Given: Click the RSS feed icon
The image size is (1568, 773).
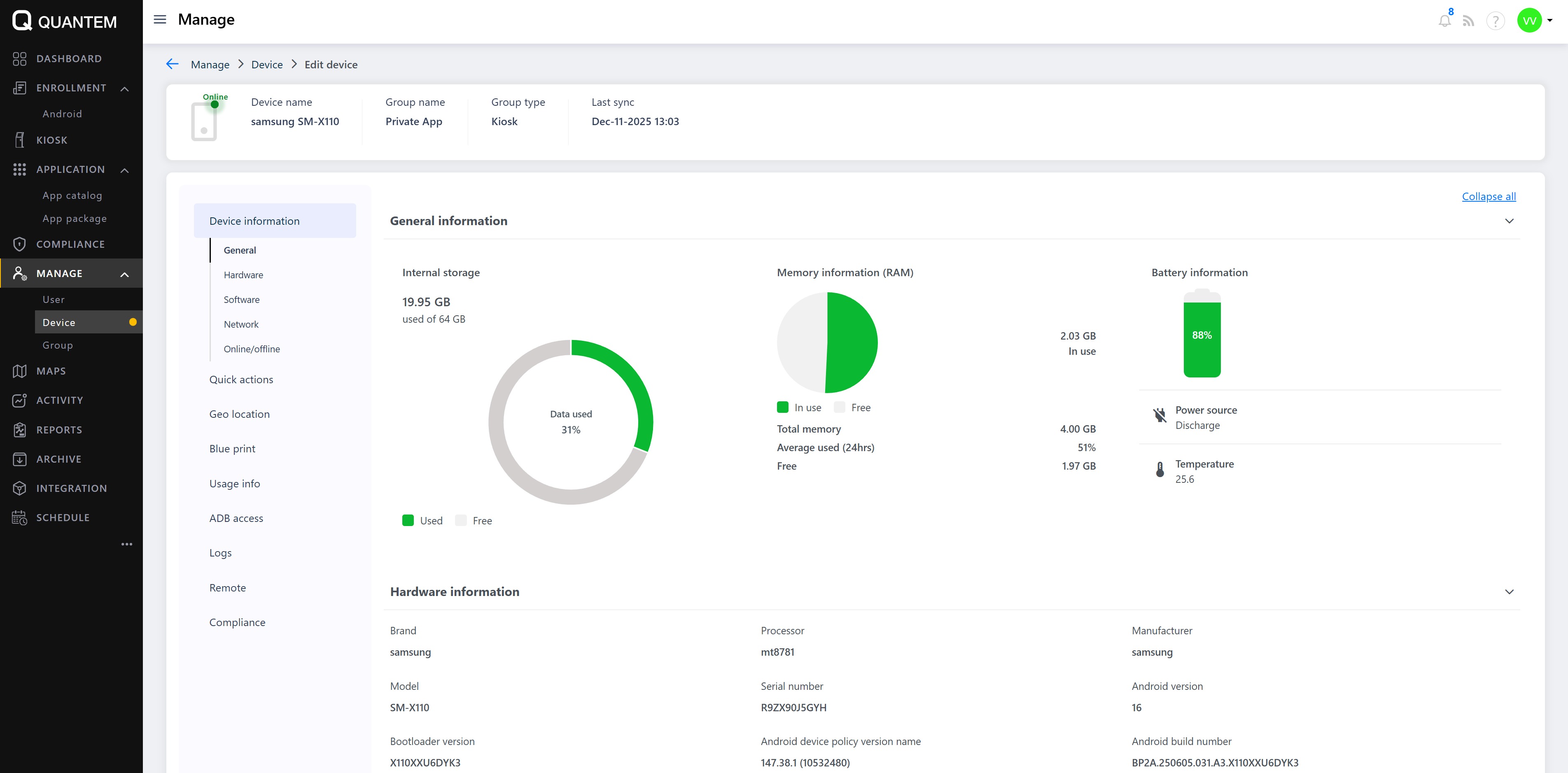Looking at the screenshot, I should (x=1468, y=21).
